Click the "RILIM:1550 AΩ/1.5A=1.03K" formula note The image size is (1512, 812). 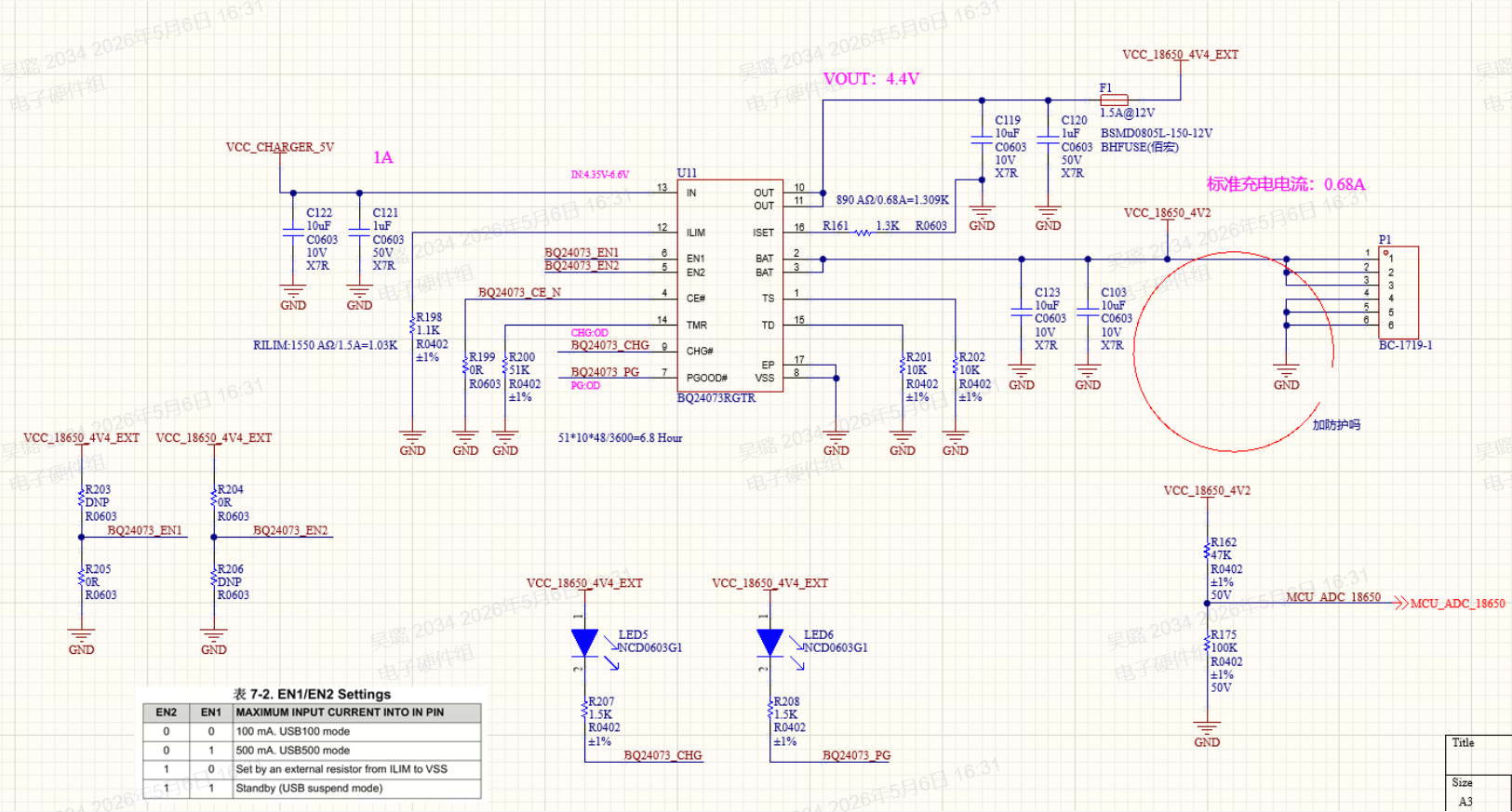pos(325,345)
